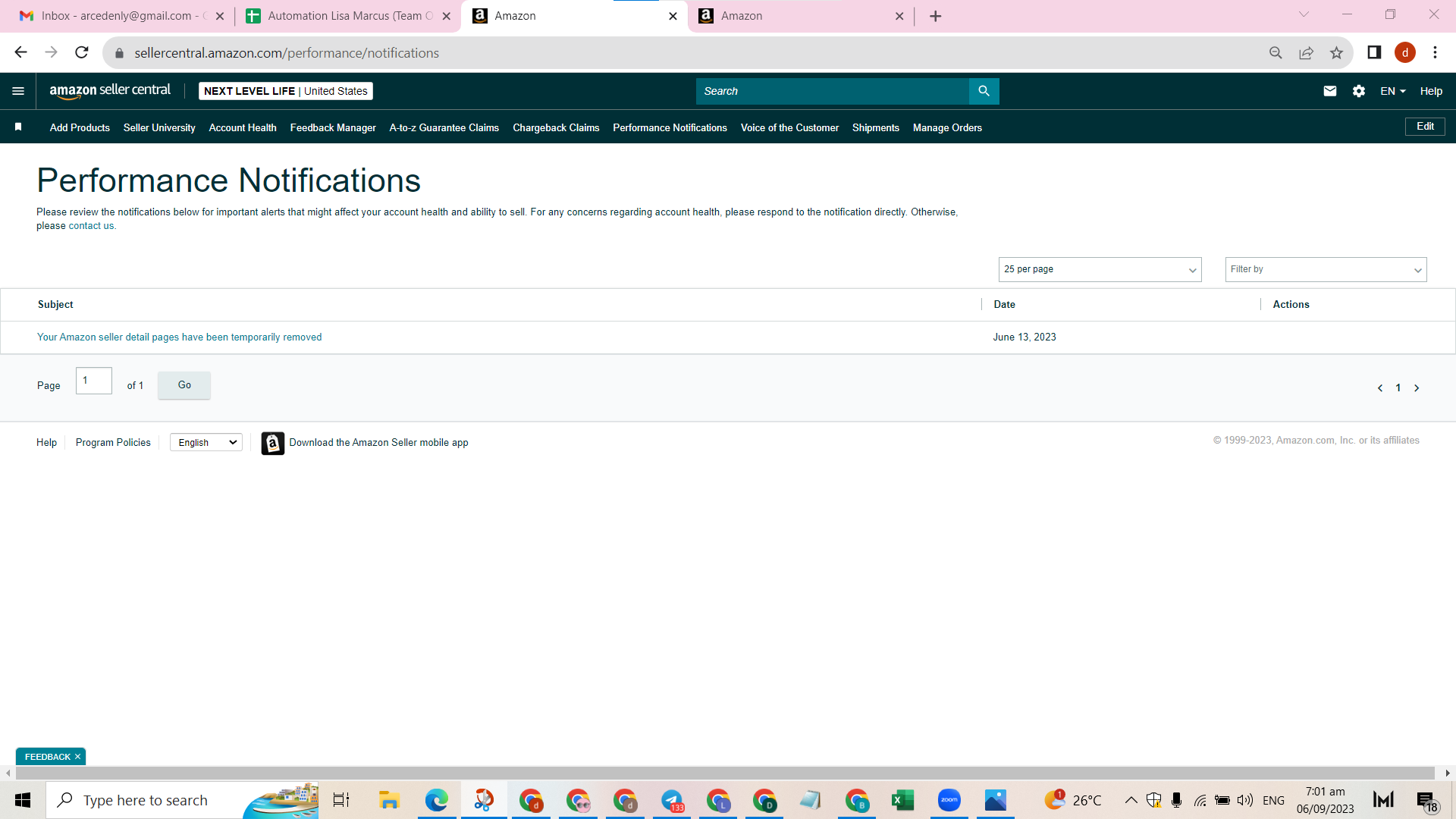1456x819 pixels.
Task: Open Chargeback Claims
Action: [x=556, y=127]
